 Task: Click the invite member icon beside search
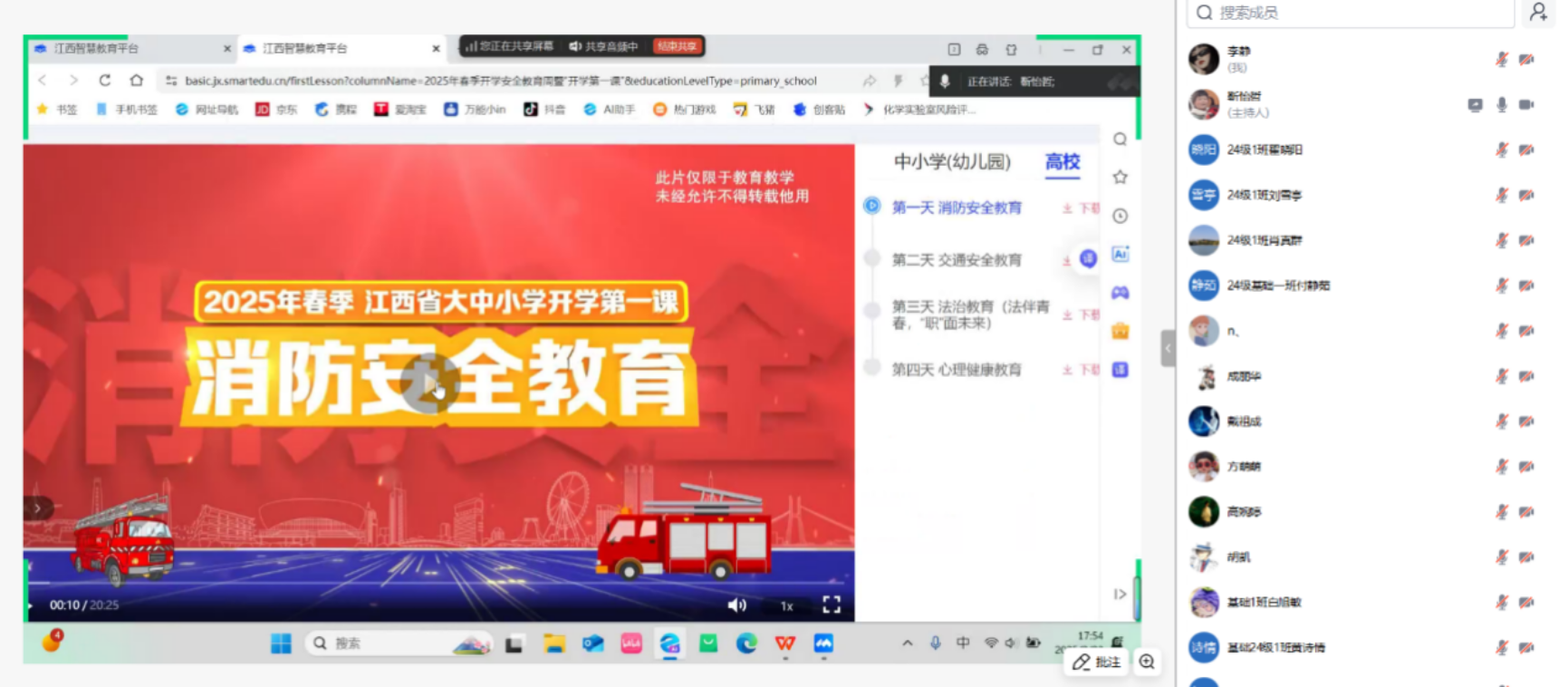[x=1538, y=12]
